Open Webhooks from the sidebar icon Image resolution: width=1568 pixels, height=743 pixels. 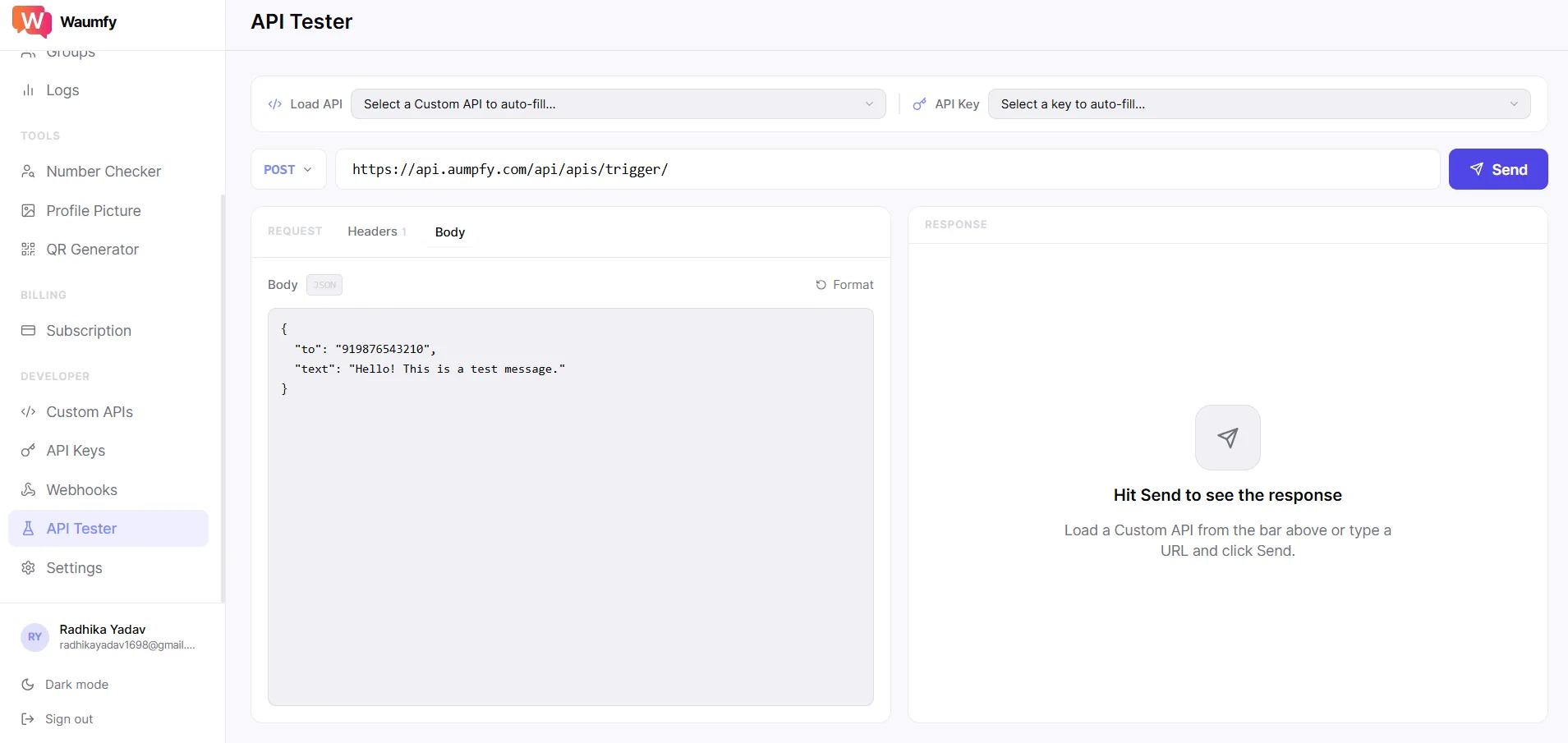tap(28, 490)
